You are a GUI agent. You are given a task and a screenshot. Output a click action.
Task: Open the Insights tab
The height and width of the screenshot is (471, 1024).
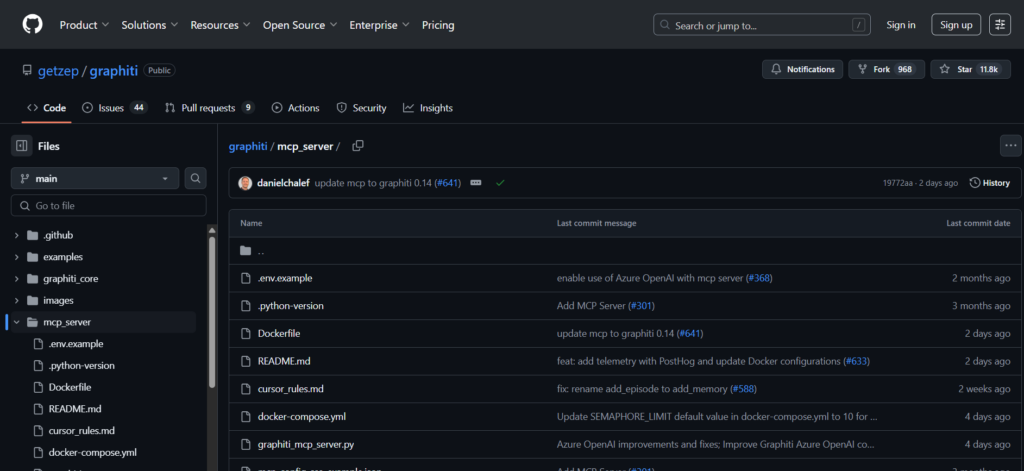(428, 108)
